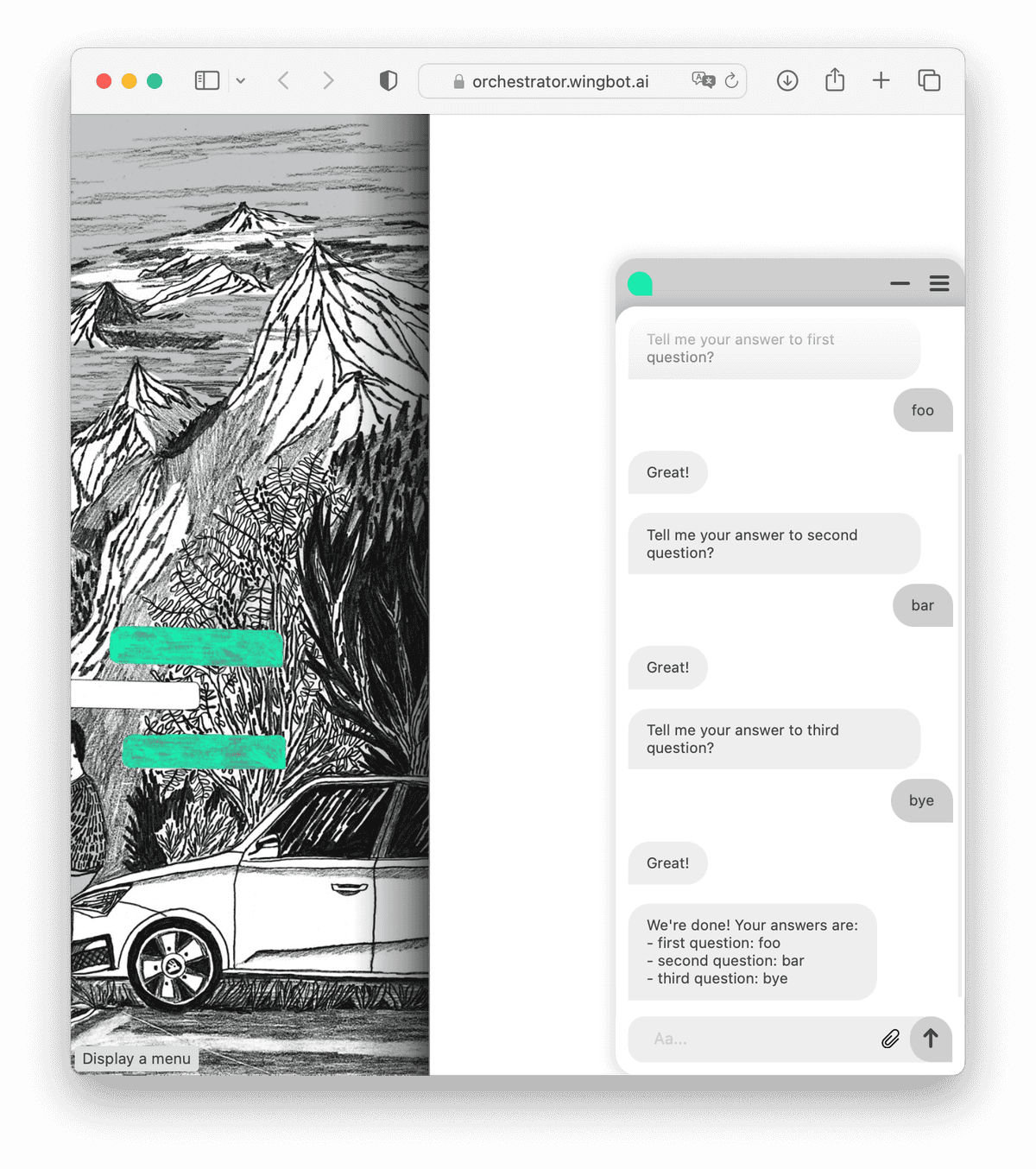This screenshot has width=1036, height=1169.
Task: Click the green chatbot avatar circle
Action: pyautogui.click(x=640, y=283)
